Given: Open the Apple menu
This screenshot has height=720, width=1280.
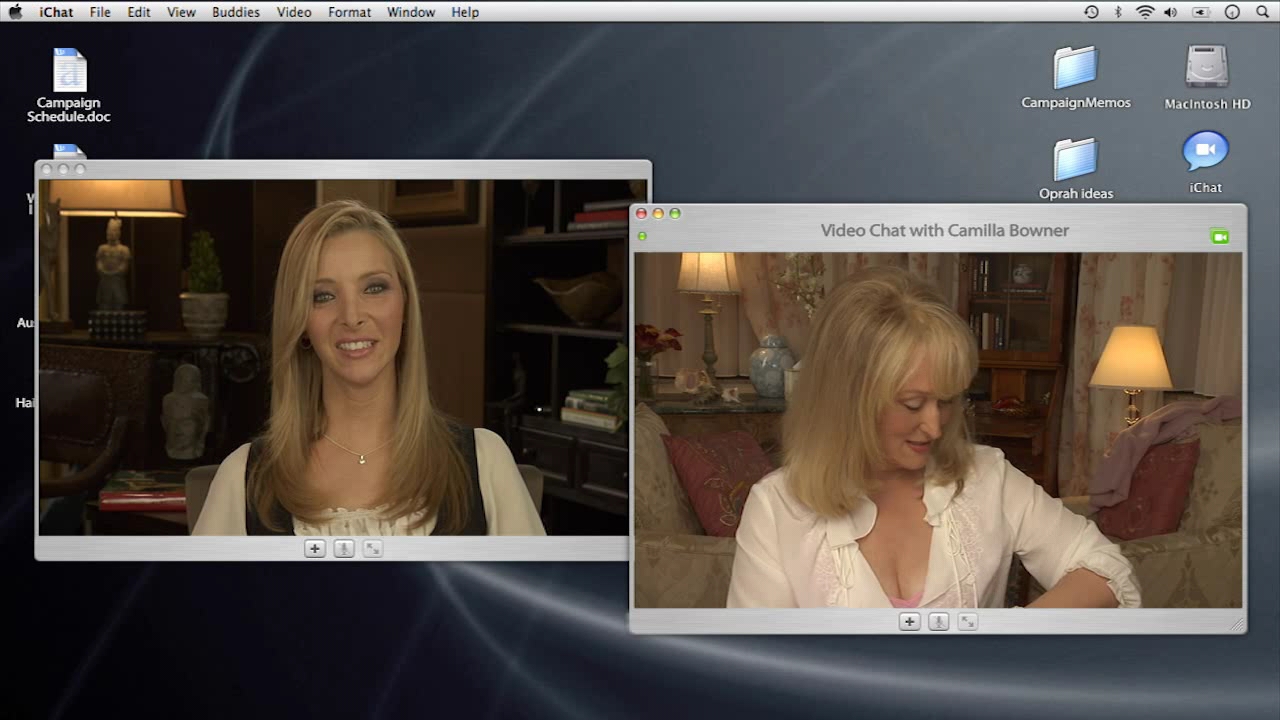Looking at the screenshot, I should pyautogui.click(x=15, y=12).
